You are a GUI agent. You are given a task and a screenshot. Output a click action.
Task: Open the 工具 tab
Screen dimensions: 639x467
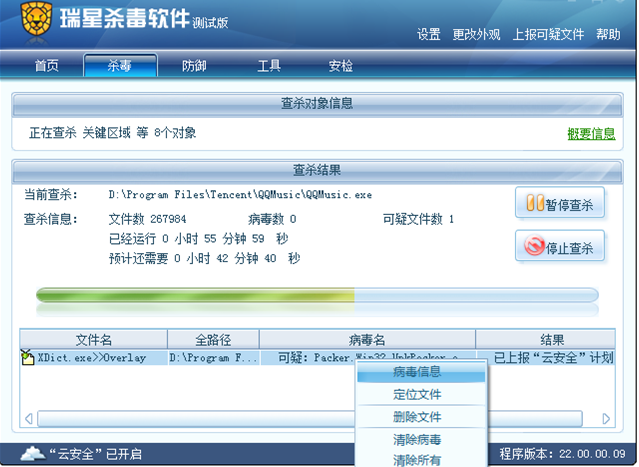269,65
